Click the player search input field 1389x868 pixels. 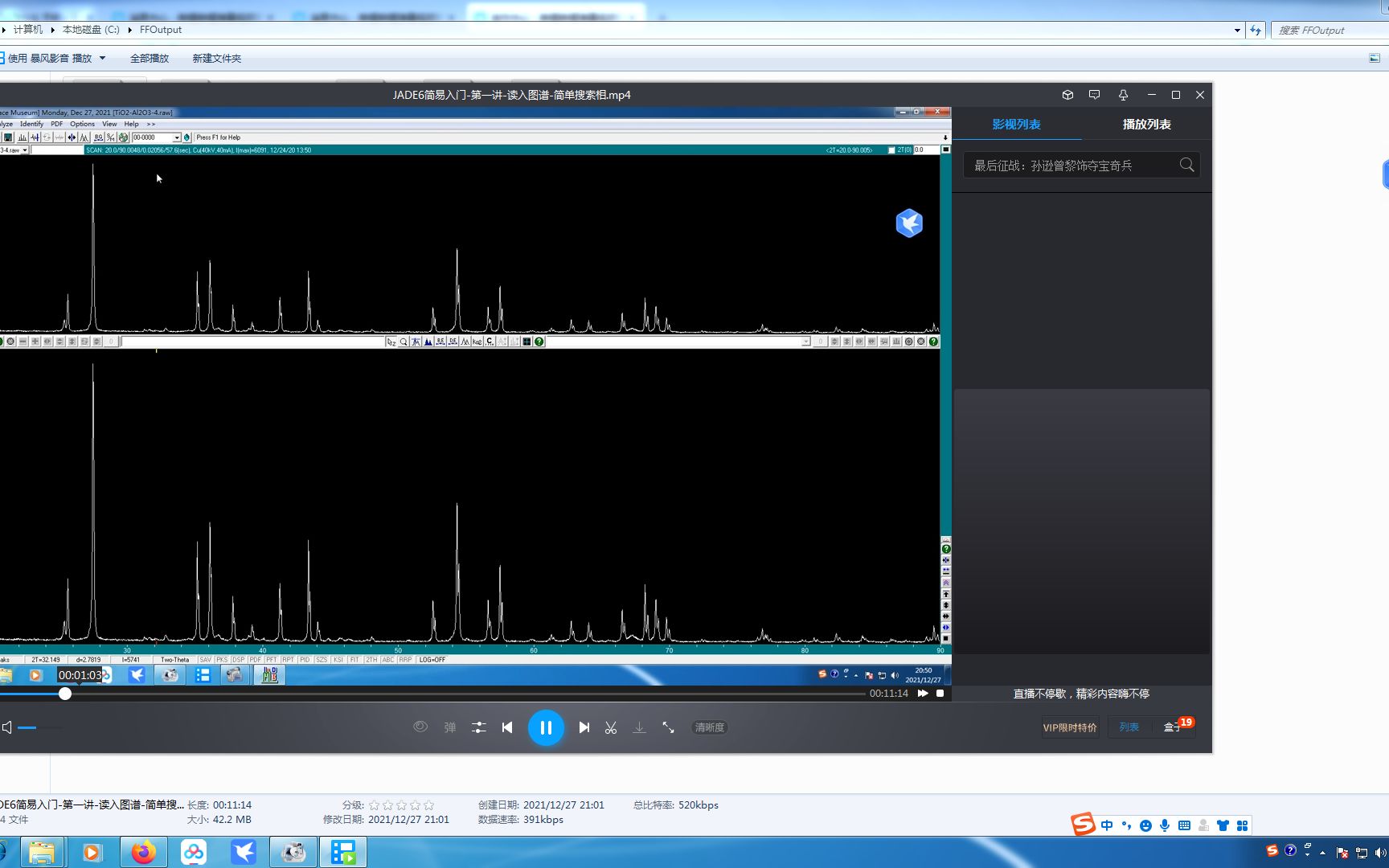[x=1071, y=166]
